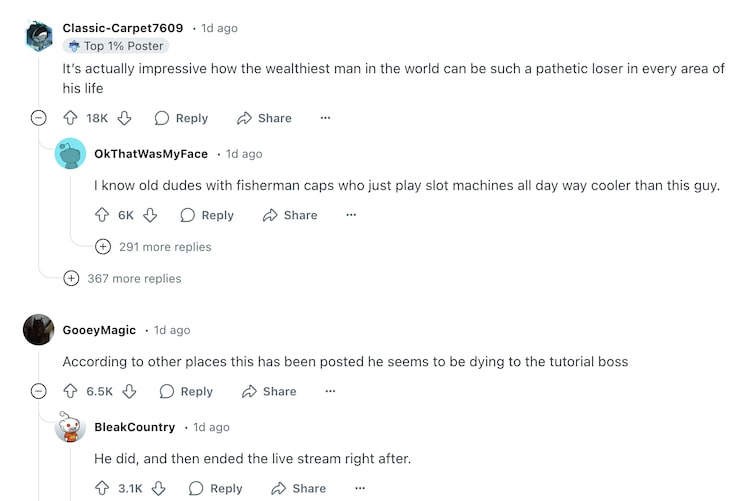Image resolution: width=750 pixels, height=501 pixels.
Task: Open more options on OkThatWasMyFace's comment
Action: 351,215
